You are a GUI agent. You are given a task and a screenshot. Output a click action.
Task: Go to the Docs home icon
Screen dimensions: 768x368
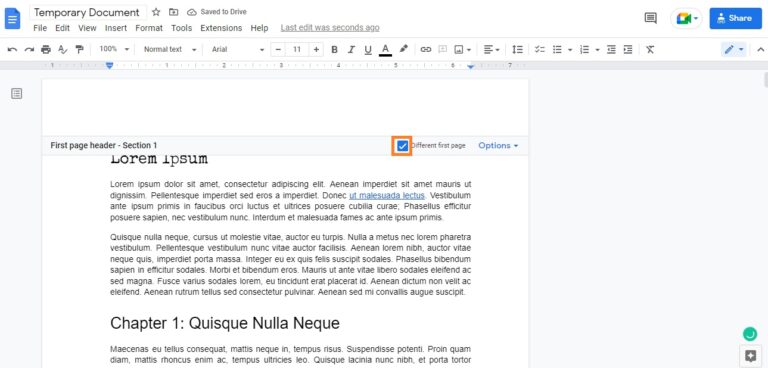click(x=13, y=19)
